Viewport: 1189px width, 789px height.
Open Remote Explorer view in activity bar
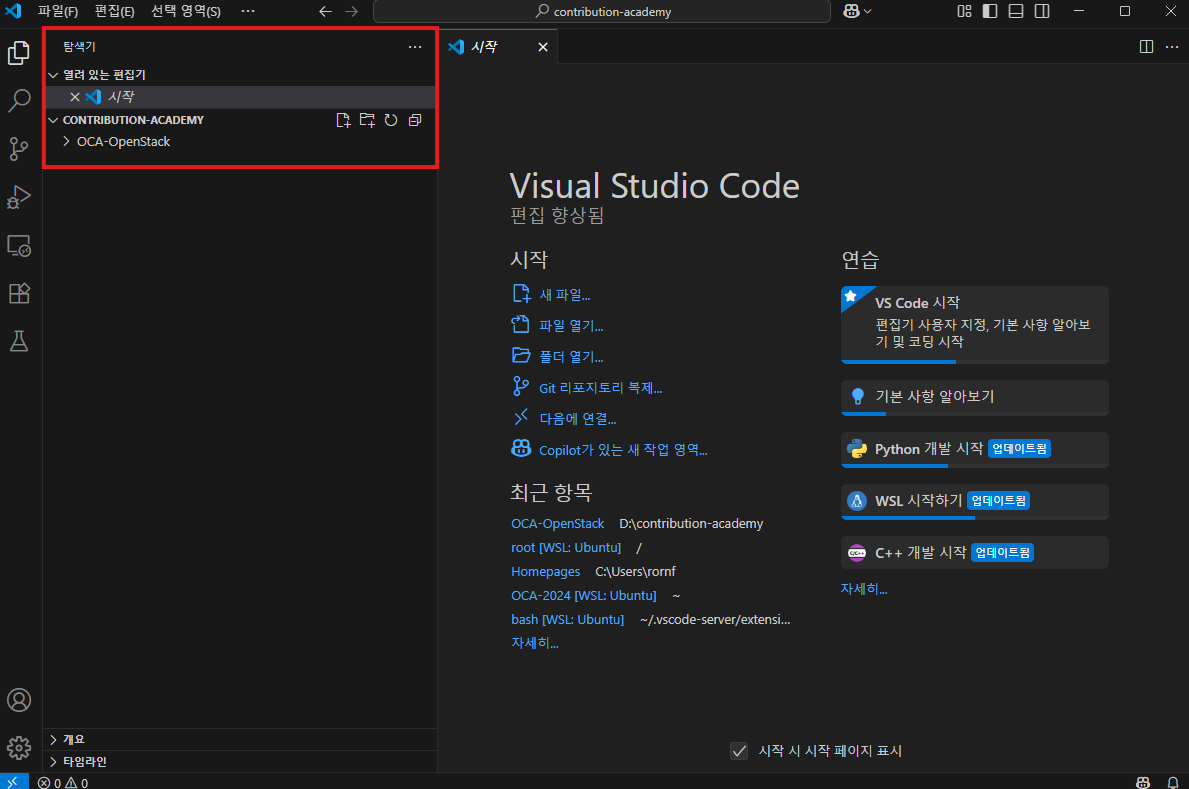19,246
